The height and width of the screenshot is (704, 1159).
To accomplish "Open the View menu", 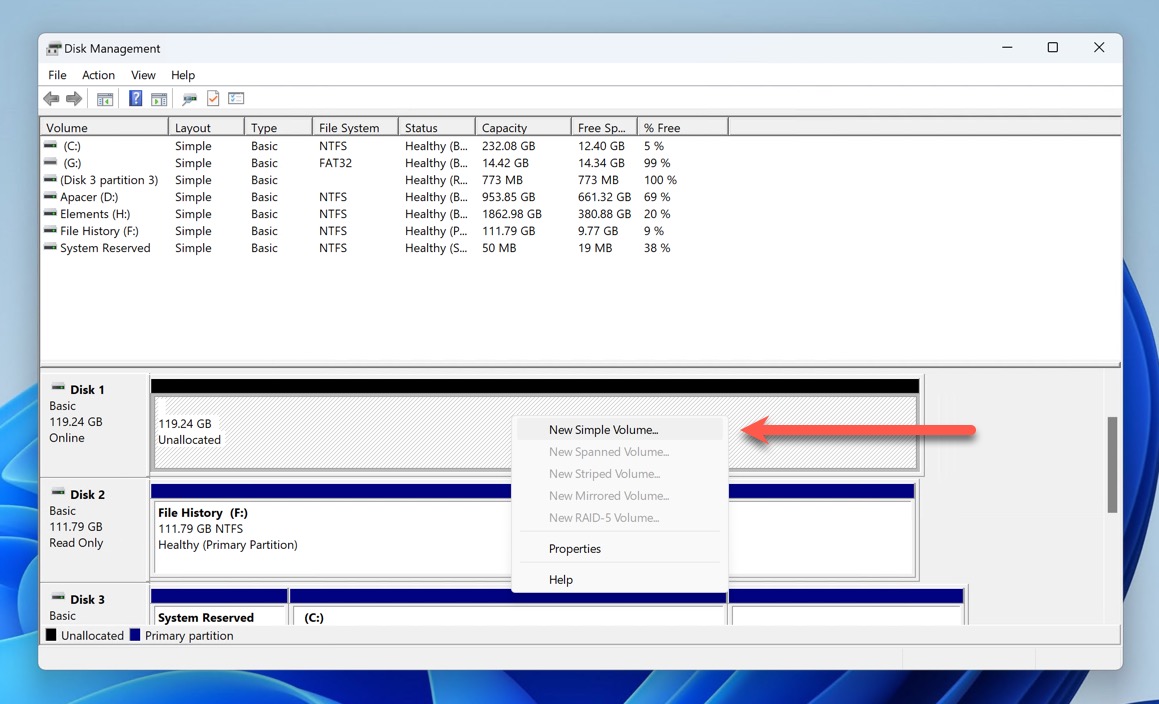I will tap(143, 75).
